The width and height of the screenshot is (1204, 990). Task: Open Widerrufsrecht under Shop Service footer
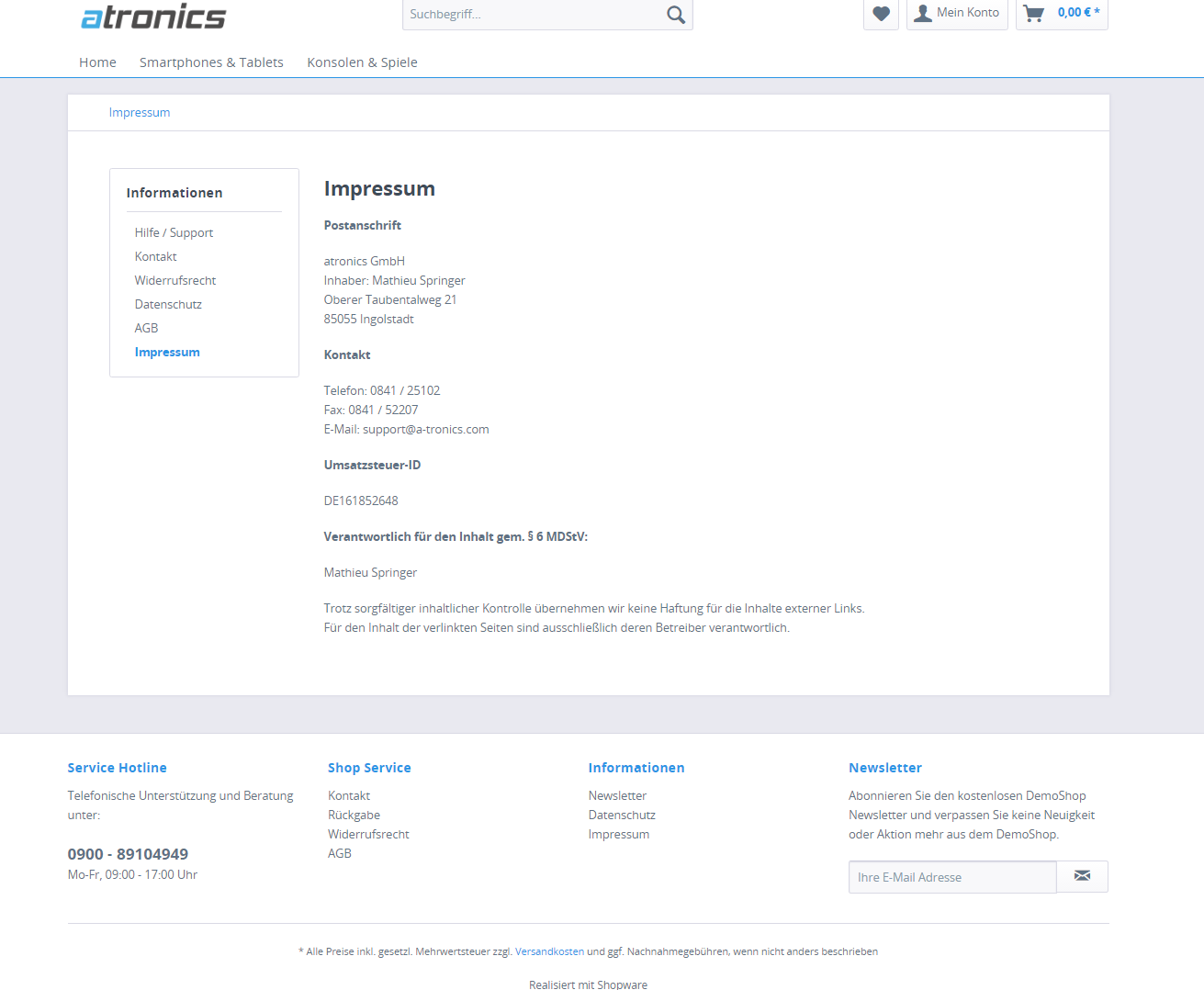tap(368, 835)
